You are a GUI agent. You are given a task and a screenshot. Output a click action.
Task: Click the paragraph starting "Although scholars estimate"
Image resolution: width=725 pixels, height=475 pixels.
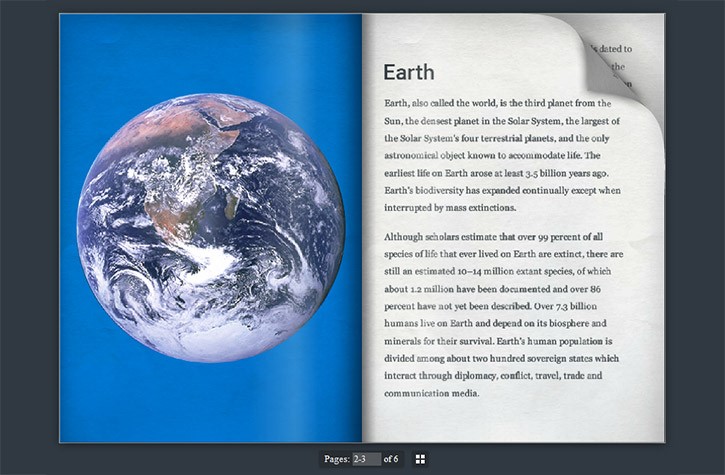(x=500, y=314)
